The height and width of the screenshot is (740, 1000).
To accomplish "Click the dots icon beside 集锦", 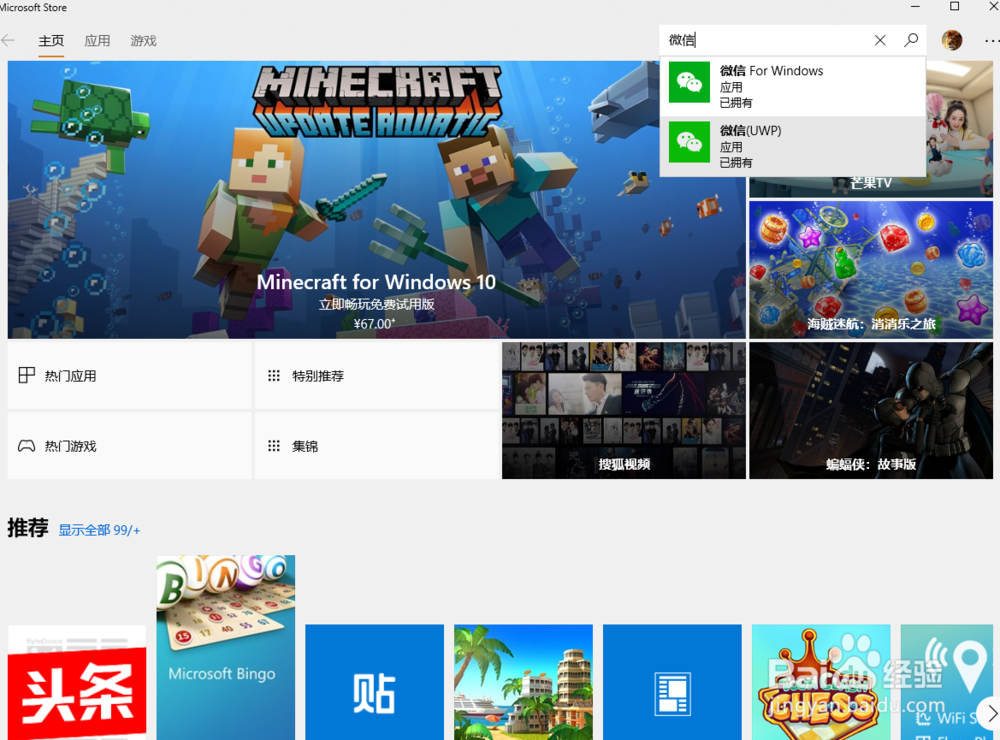I will [274, 446].
